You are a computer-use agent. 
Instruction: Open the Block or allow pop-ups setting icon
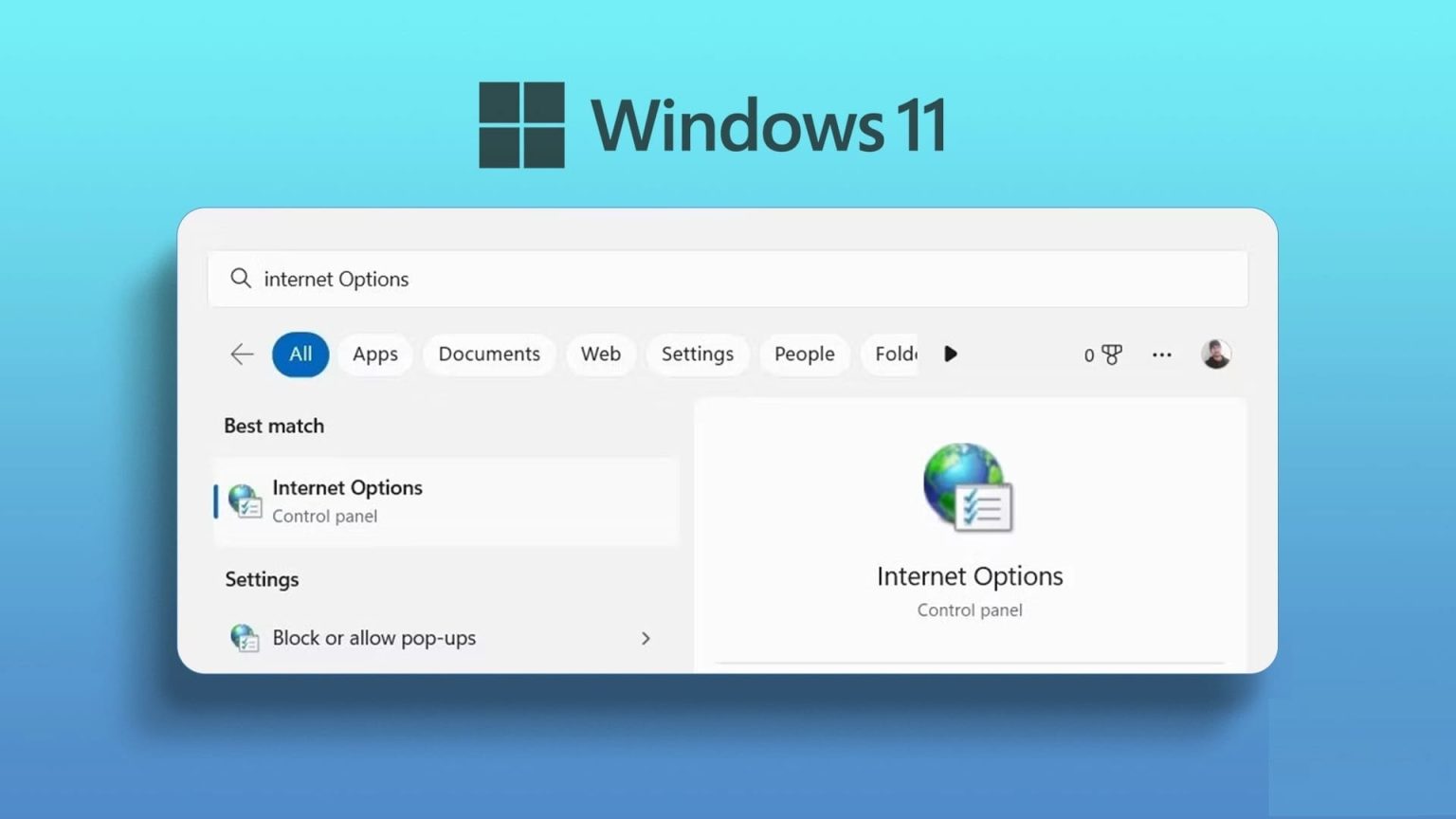tap(246, 638)
